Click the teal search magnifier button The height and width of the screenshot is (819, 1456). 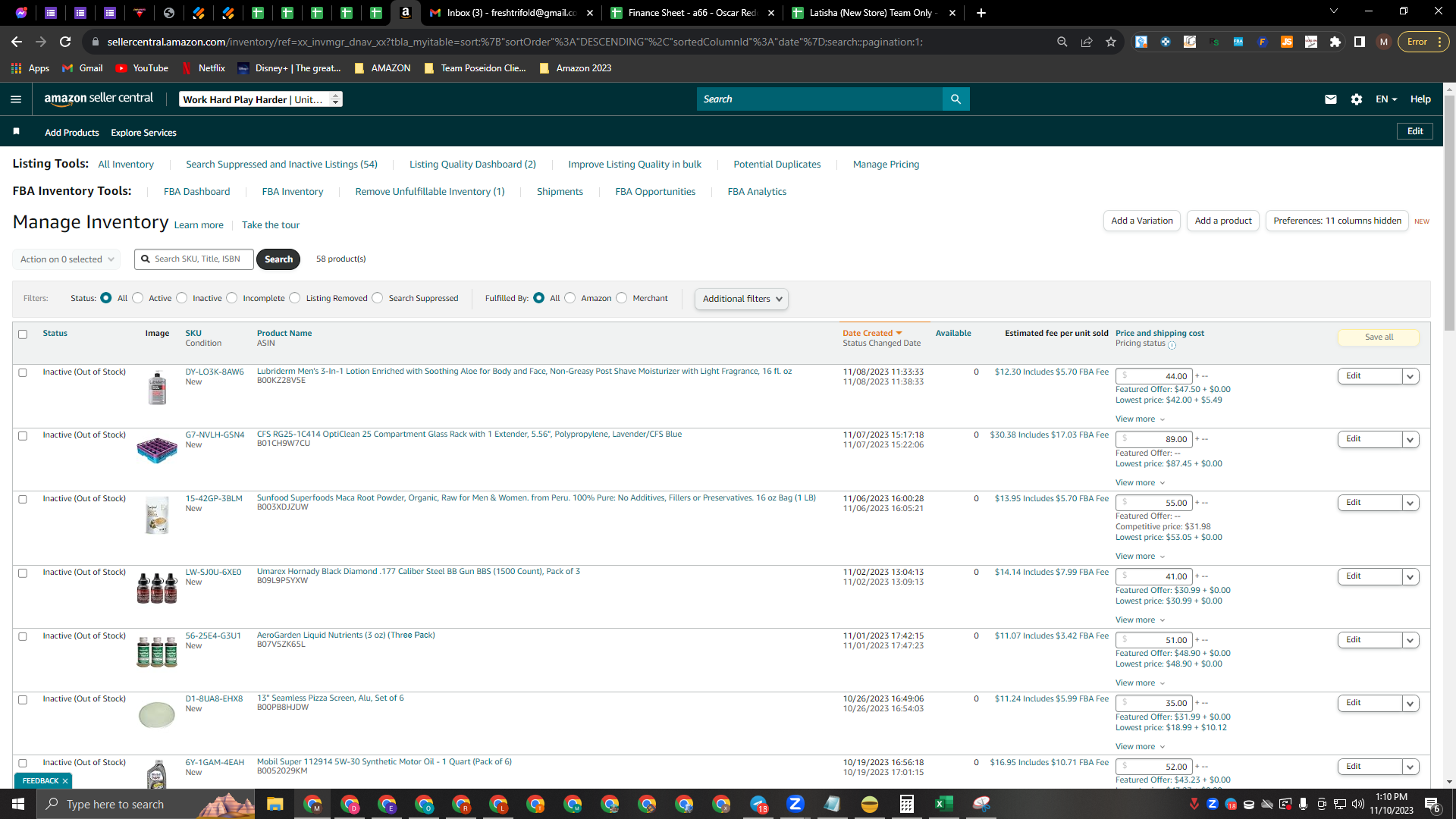click(x=955, y=99)
